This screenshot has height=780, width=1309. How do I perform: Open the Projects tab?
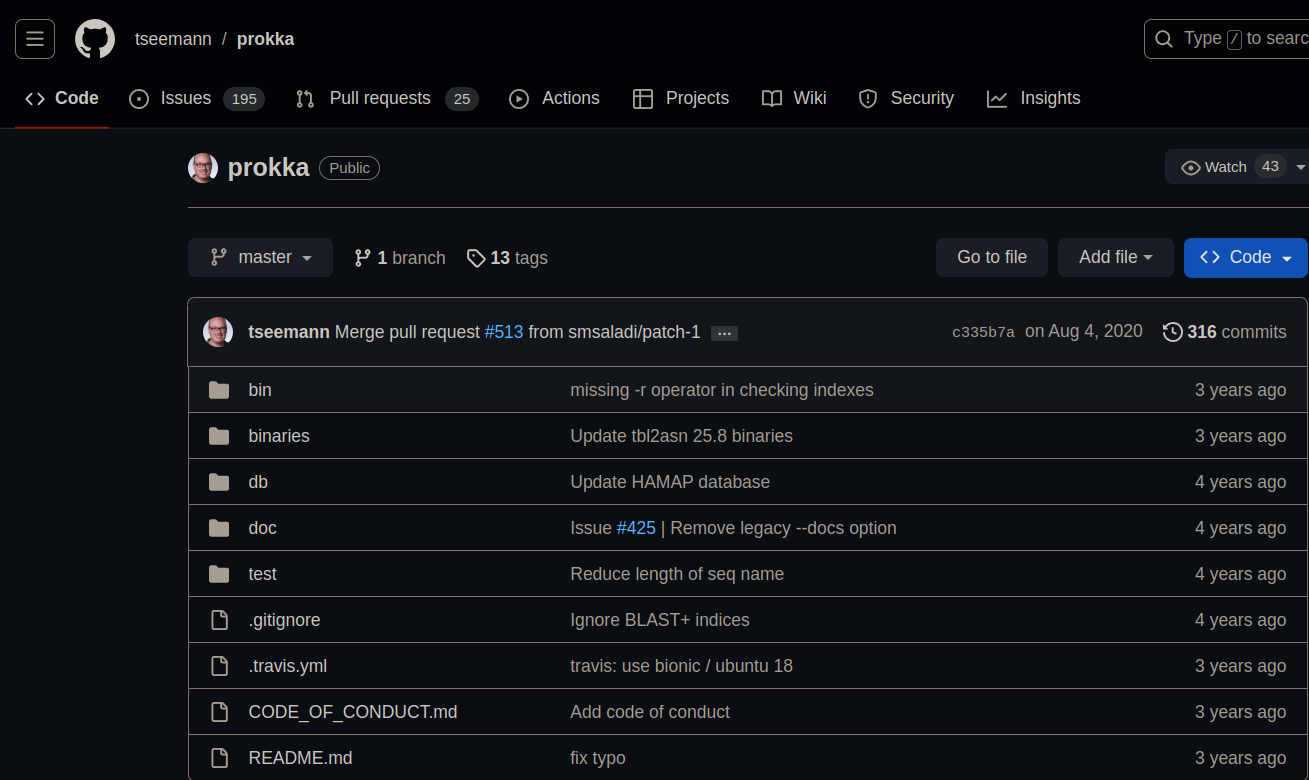[681, 98]
